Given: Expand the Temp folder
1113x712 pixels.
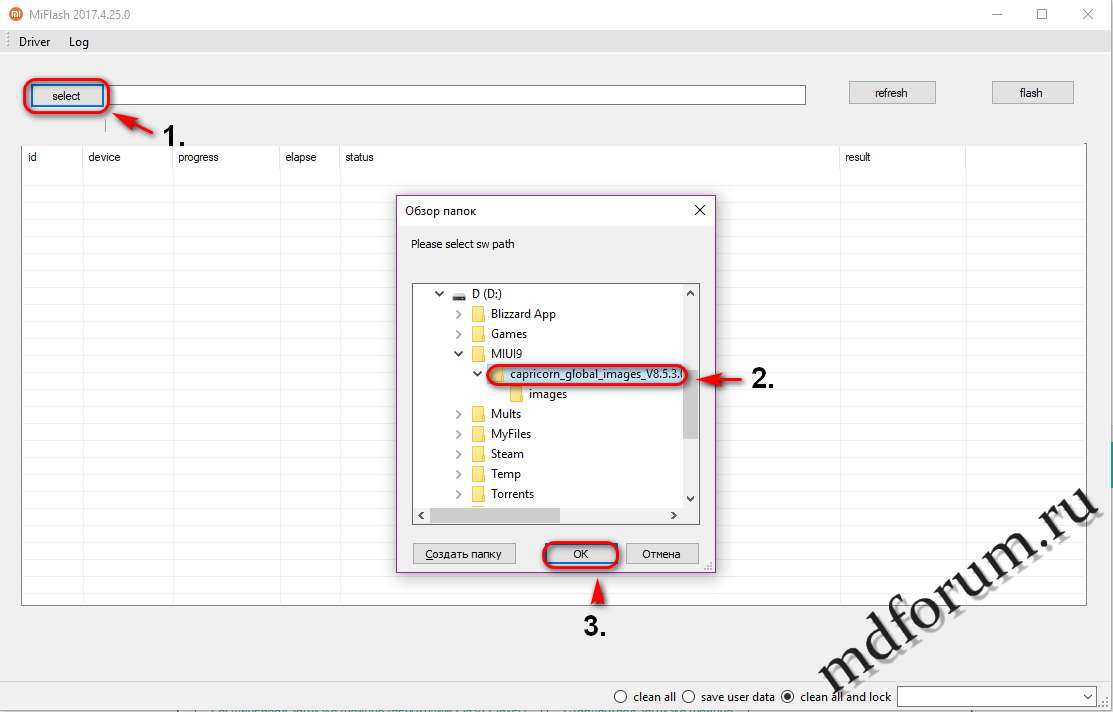Looking at the screenshot, I should click(459, 473).
